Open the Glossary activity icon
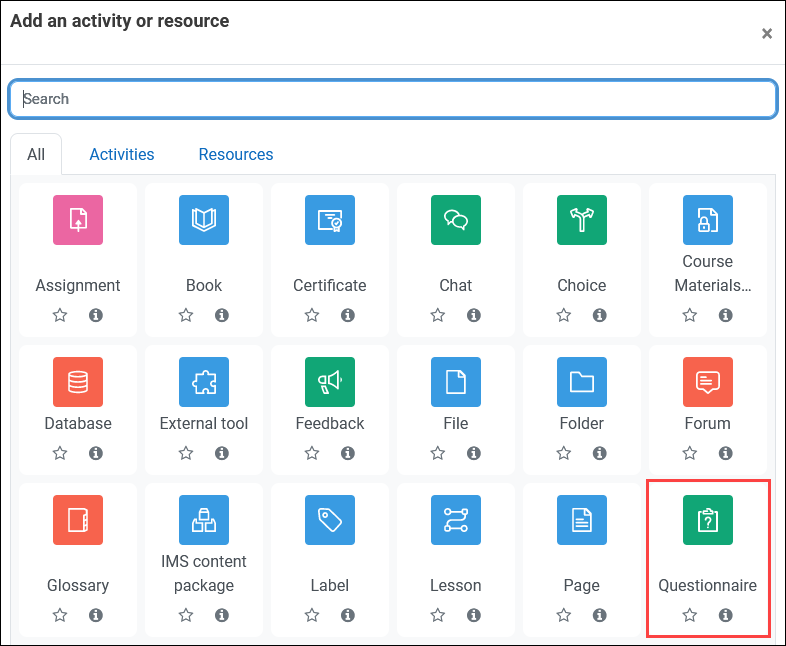 pos(78,520)
